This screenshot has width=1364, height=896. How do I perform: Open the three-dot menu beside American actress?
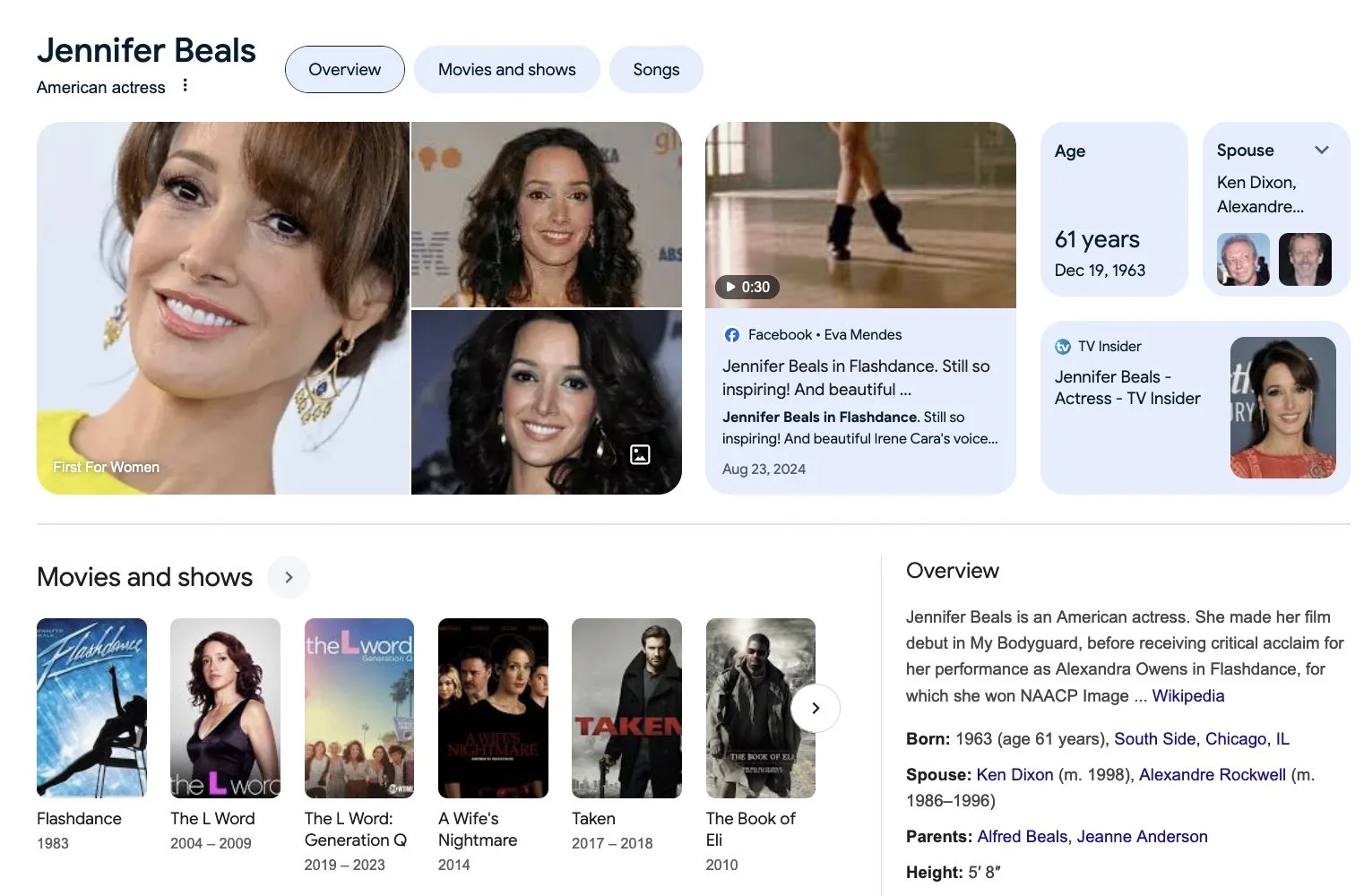[185, 85]
